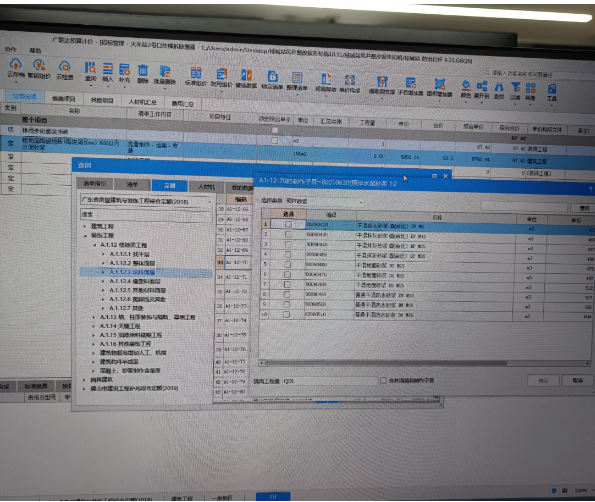This screenshot has height=502, width=595.
Task: Select the A.1.12.4 tree item
Action: (135, 281)
